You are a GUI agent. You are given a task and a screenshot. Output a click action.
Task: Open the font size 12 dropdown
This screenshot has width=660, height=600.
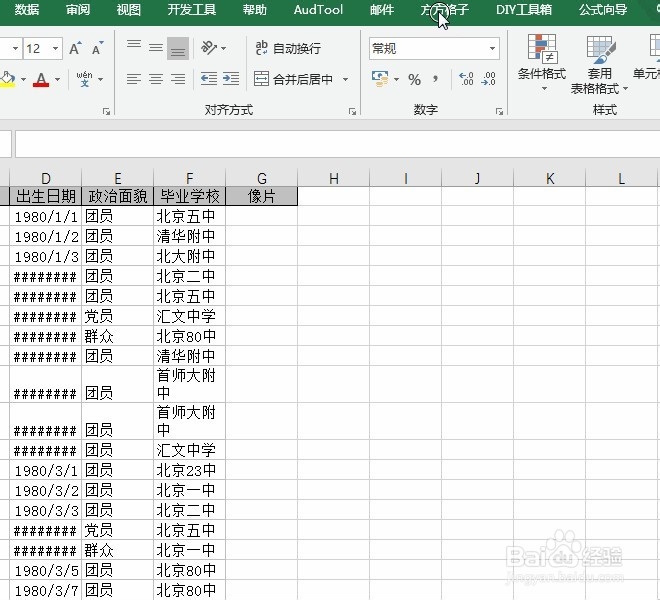(x=55, y=48)
